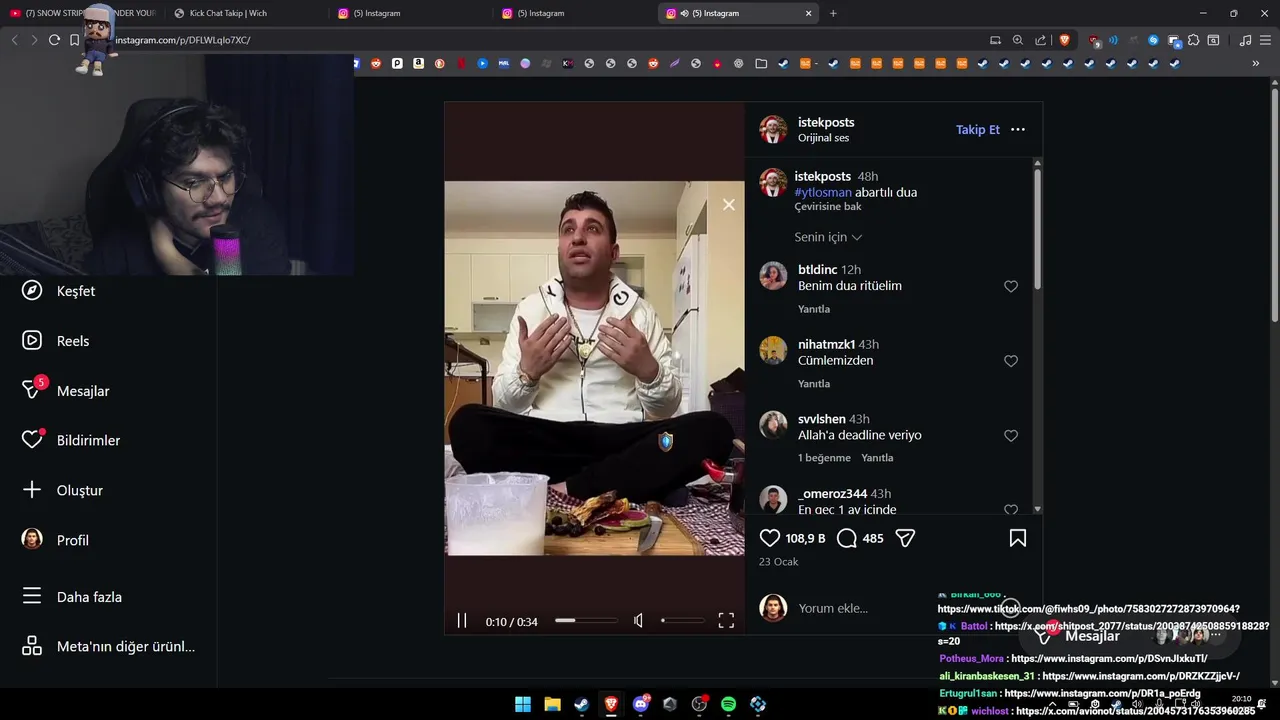Screen dimensions: 1280x720
Task: Open Keşfet (Explore) in Instagram sidebar
Action: 58,291
